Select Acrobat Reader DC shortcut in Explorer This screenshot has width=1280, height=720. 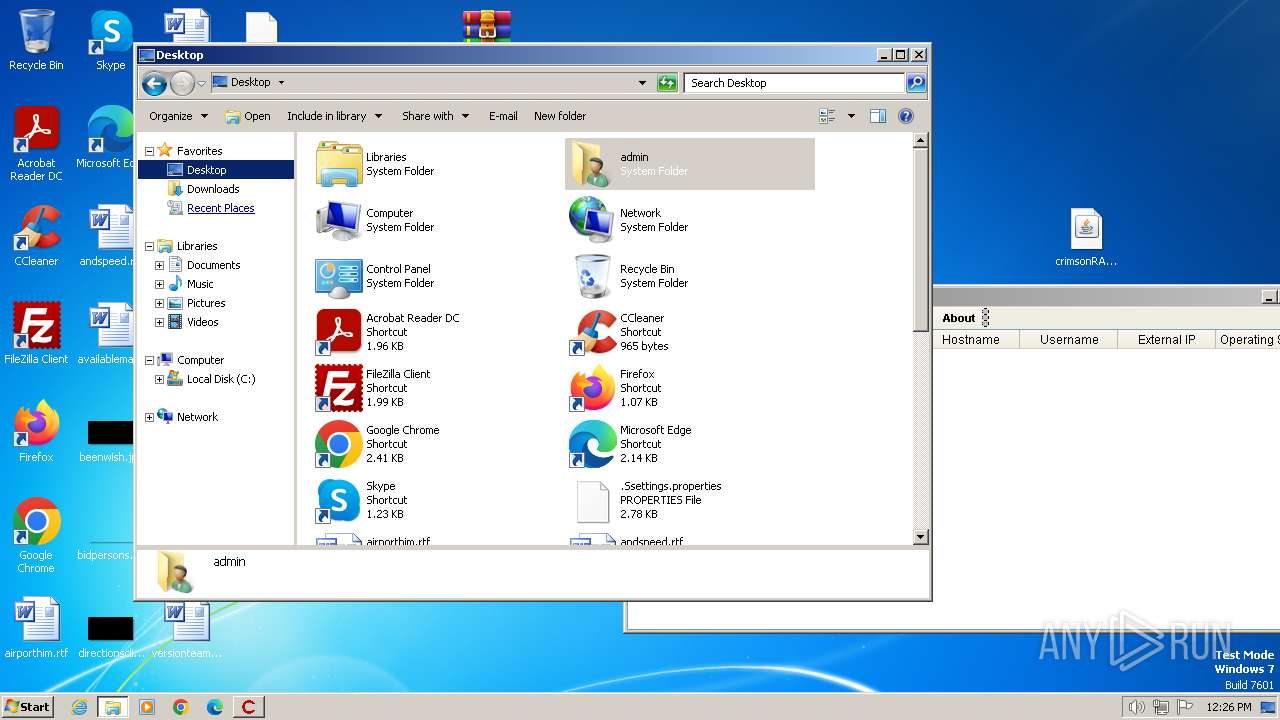339,332
